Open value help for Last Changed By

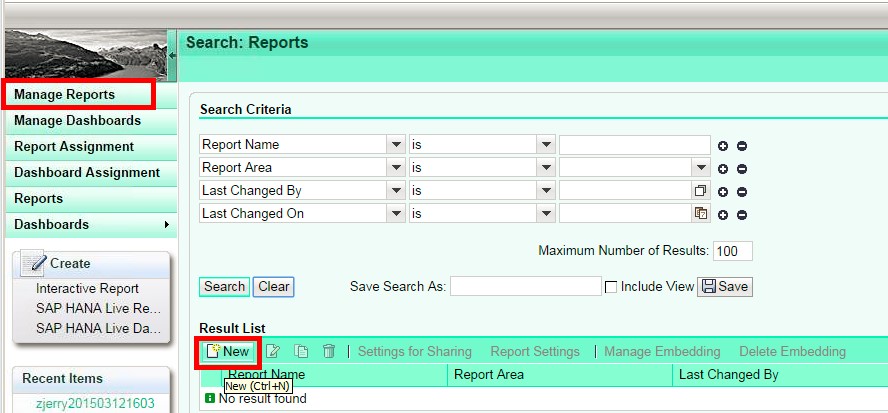(x=701, y=191)
